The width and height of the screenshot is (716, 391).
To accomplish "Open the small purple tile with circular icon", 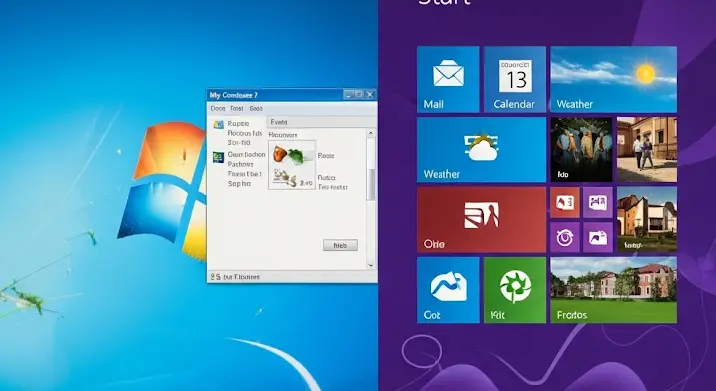I will 565,237.
